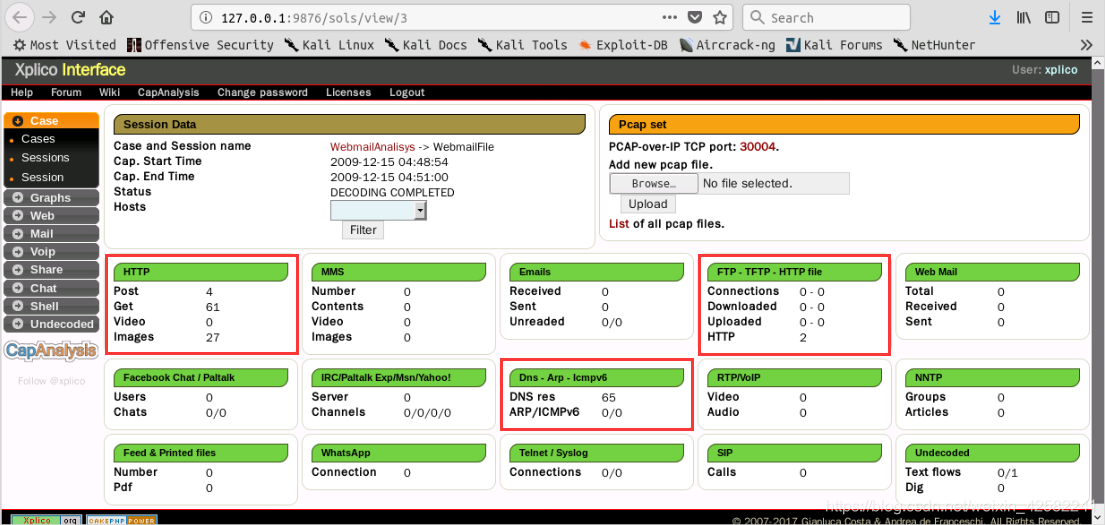This screenshot has height=525, width=1105.
Task: Click the site information icon in URL bar
Action: (207, 18)
